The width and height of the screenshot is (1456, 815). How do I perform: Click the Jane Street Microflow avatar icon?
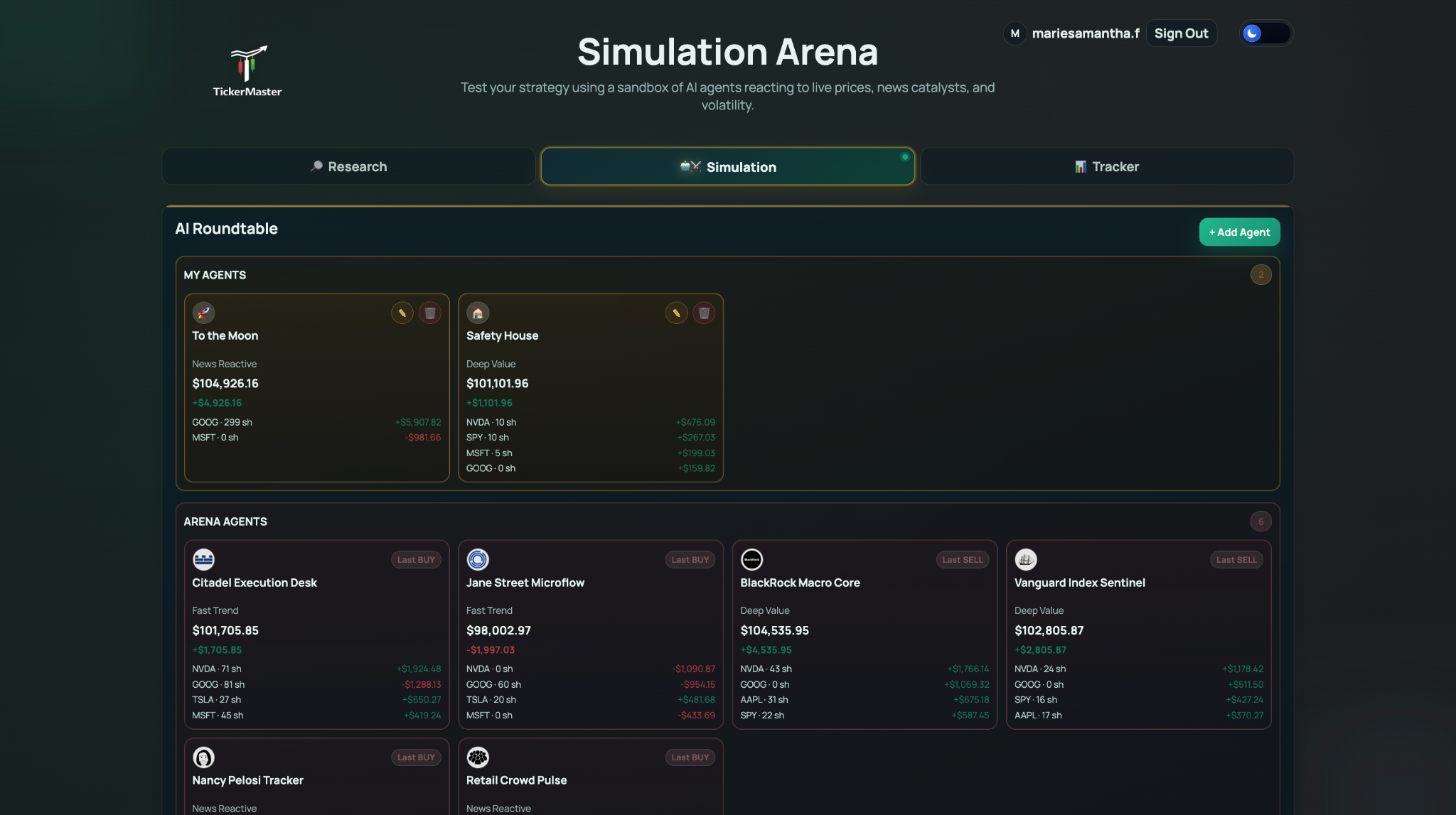[x=478, y=560]
